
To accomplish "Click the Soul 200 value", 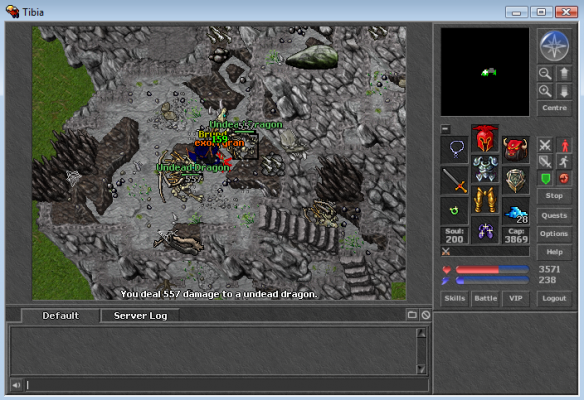I will 454,236.
